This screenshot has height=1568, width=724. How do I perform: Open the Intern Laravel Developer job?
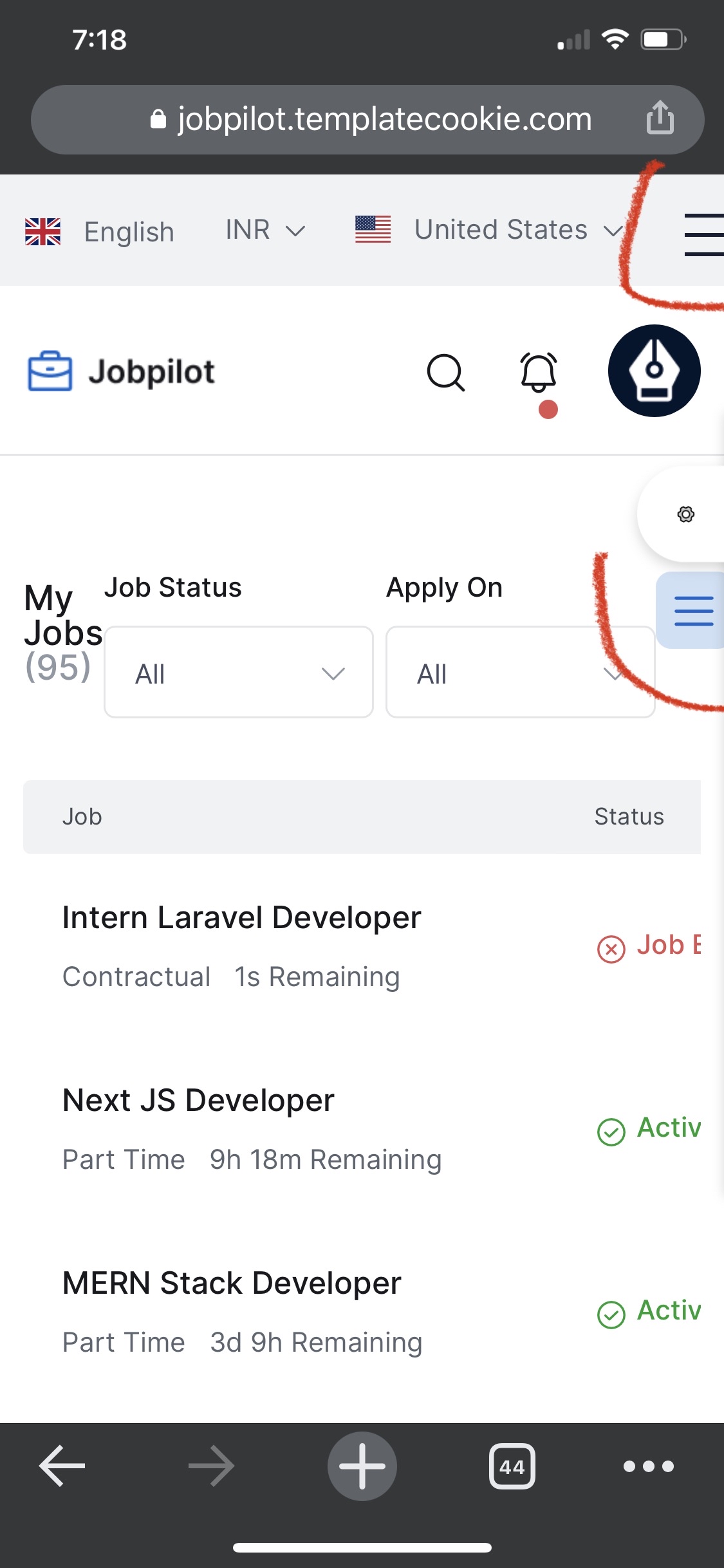tap(241, 917)
